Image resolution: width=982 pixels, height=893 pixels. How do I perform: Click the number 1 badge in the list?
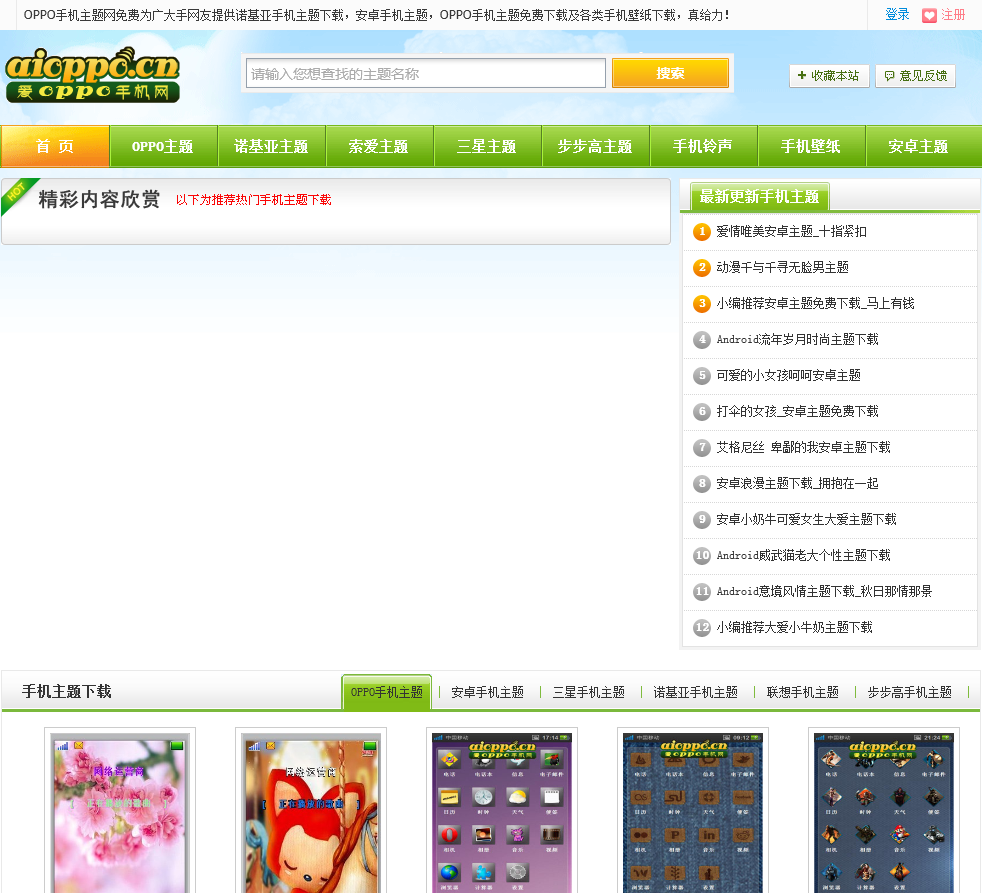click(x=702, y=232)
